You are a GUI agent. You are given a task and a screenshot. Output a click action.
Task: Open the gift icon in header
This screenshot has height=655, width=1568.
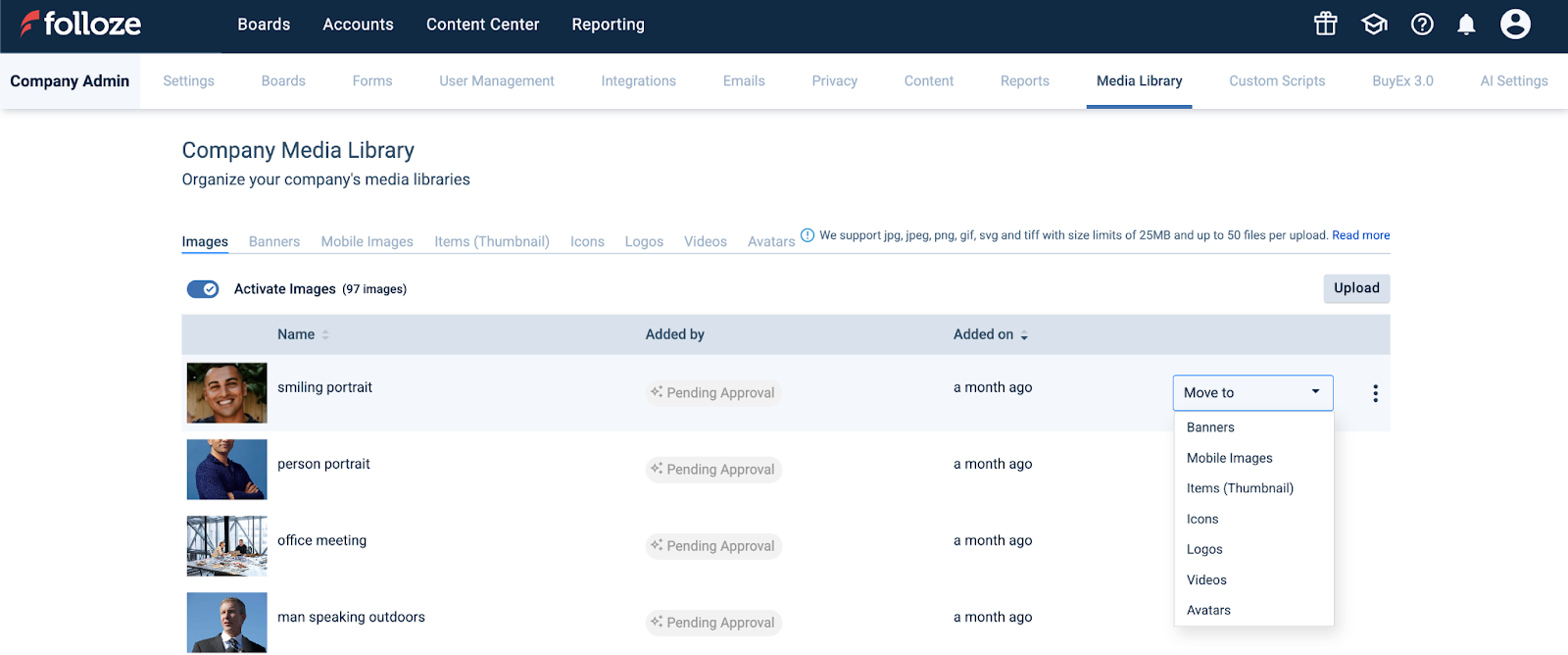tap(1325, 24)
